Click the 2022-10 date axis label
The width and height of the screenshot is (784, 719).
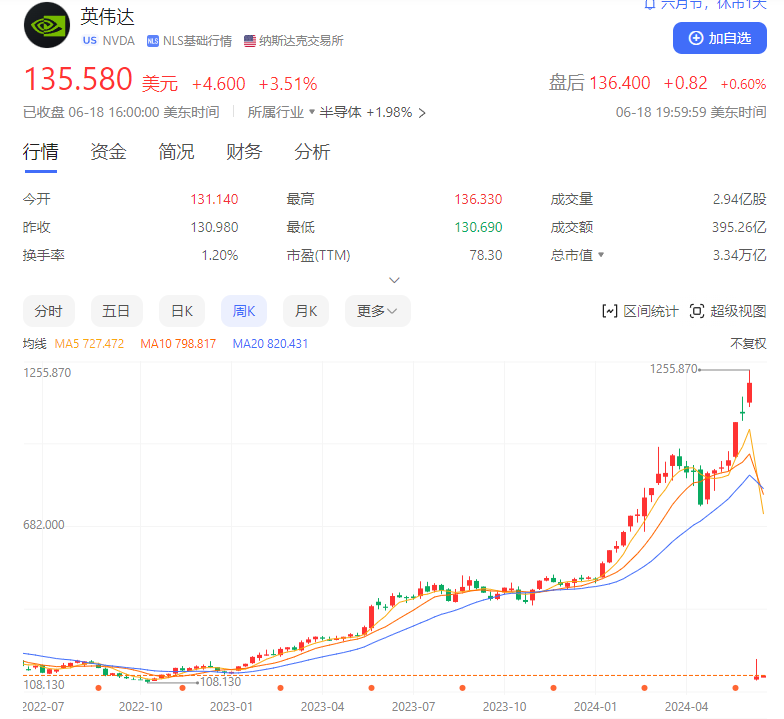tap(140, 706)
